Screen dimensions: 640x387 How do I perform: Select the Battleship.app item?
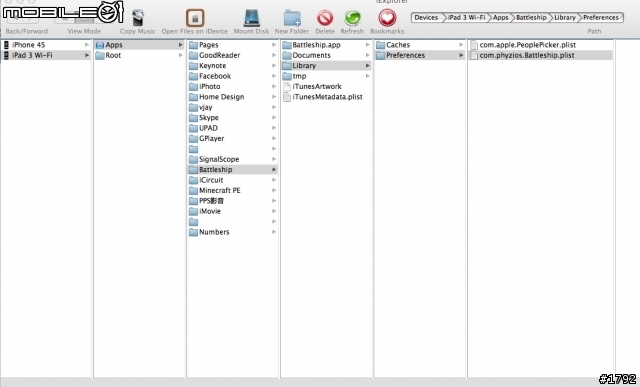326,44
